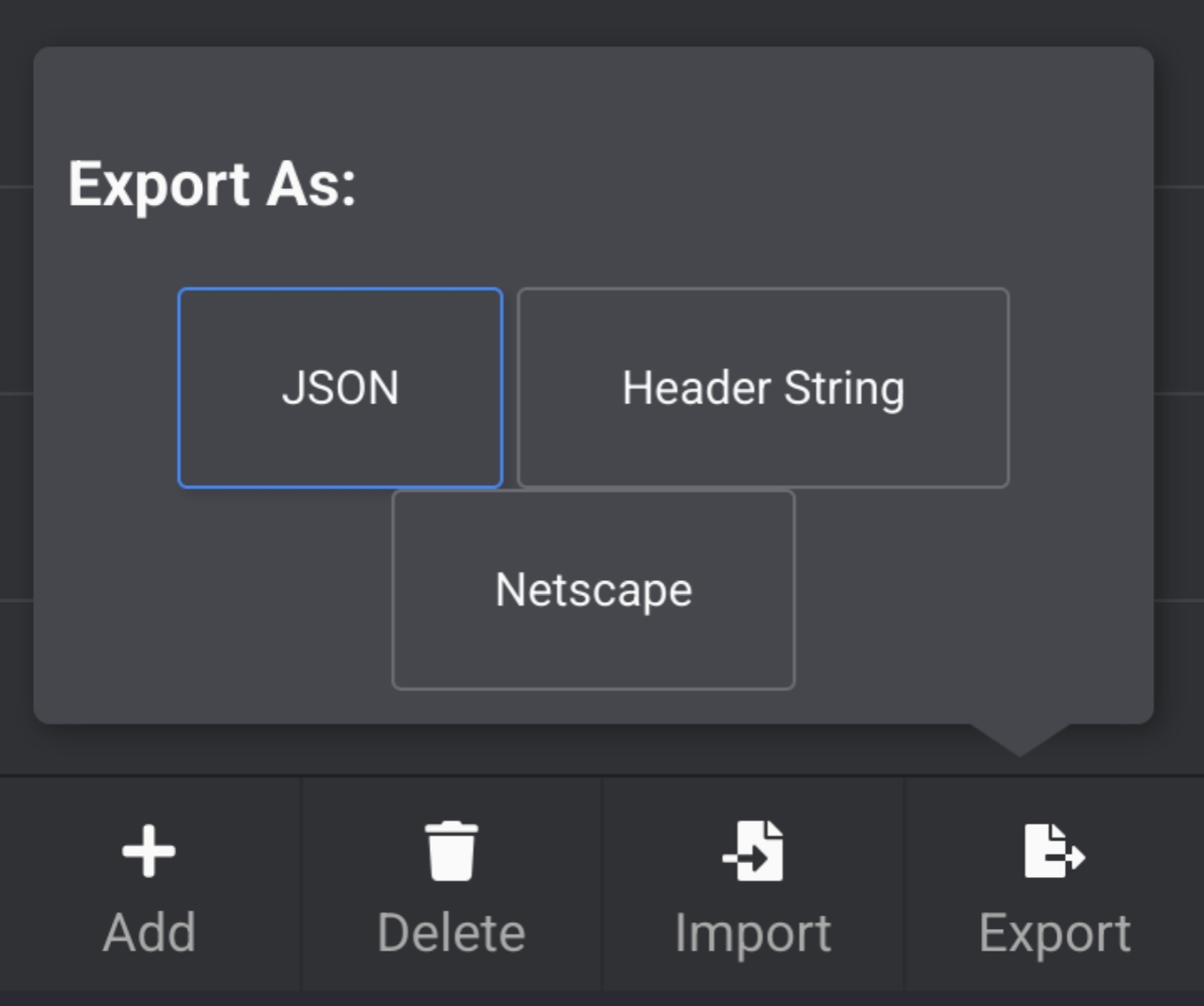Click empty popup area right of Header String
Screen dimensions: 1204x1006
1082,387
